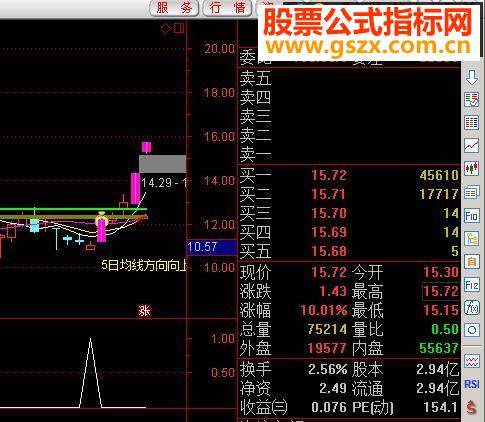
Task: Click the 净资 value 2.49
Action: 333,388
